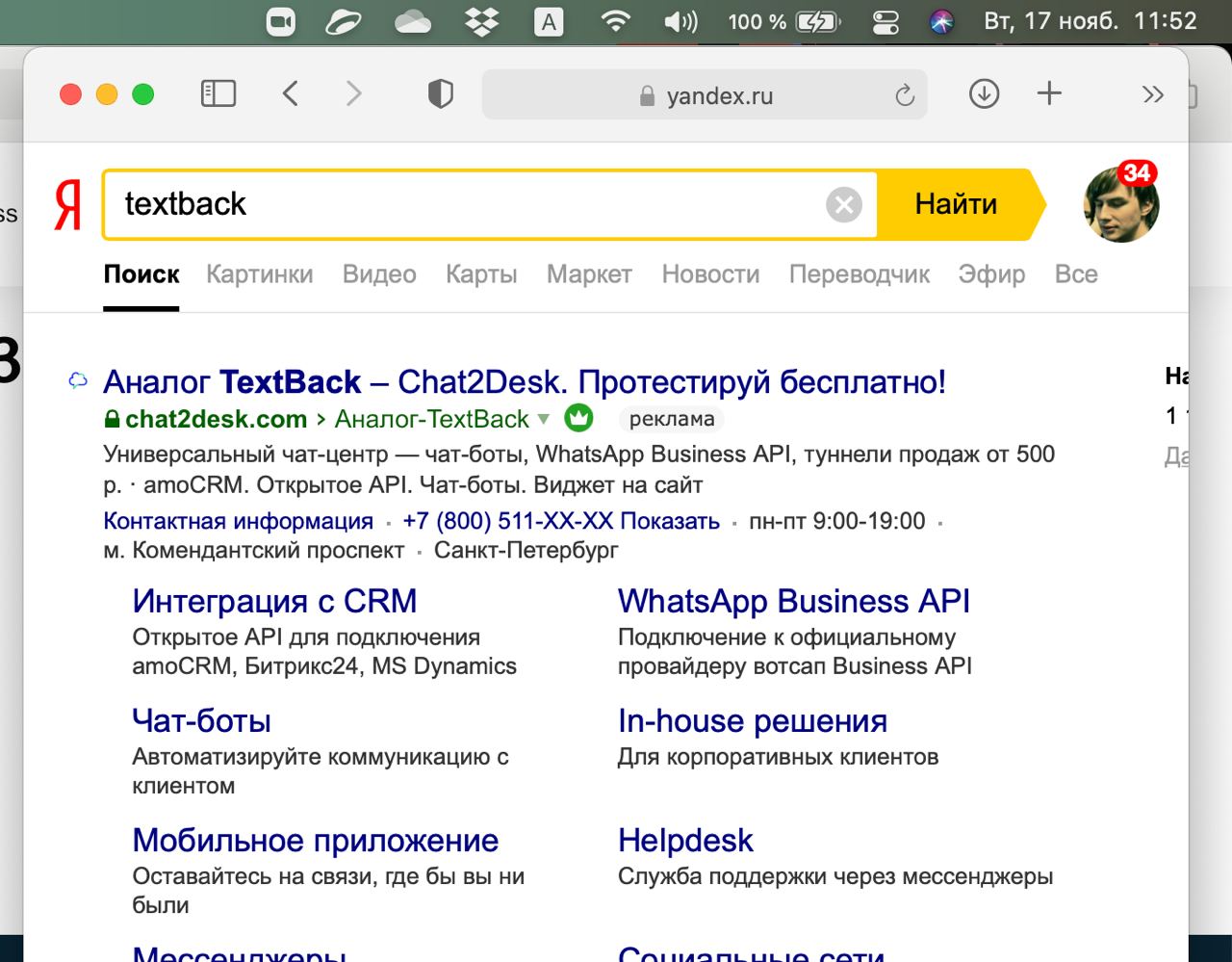Open the Safari downloads icon

click(x=984, y=93)
